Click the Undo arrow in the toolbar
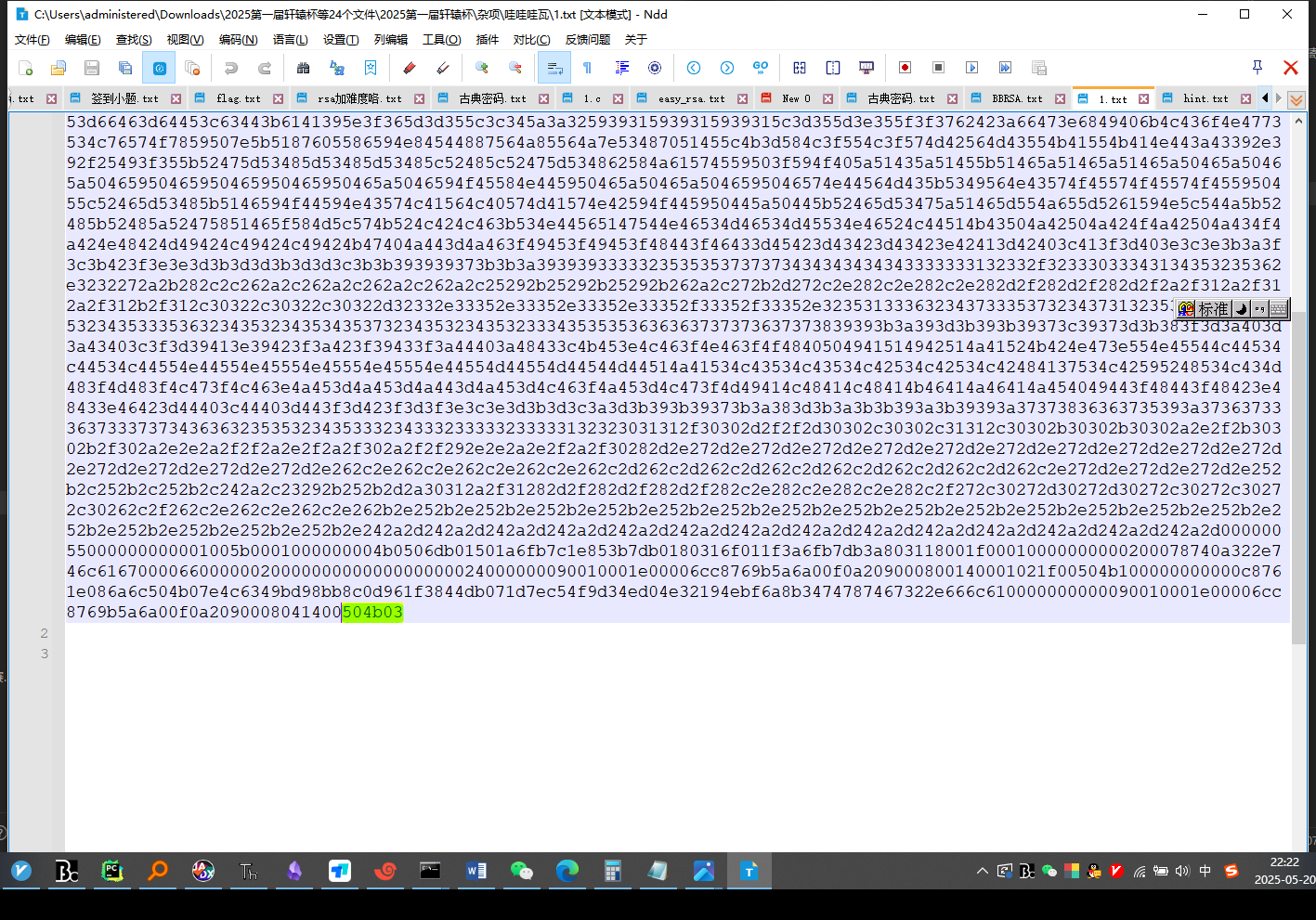Screen dimensions: 1316x920 pos(231,68)
